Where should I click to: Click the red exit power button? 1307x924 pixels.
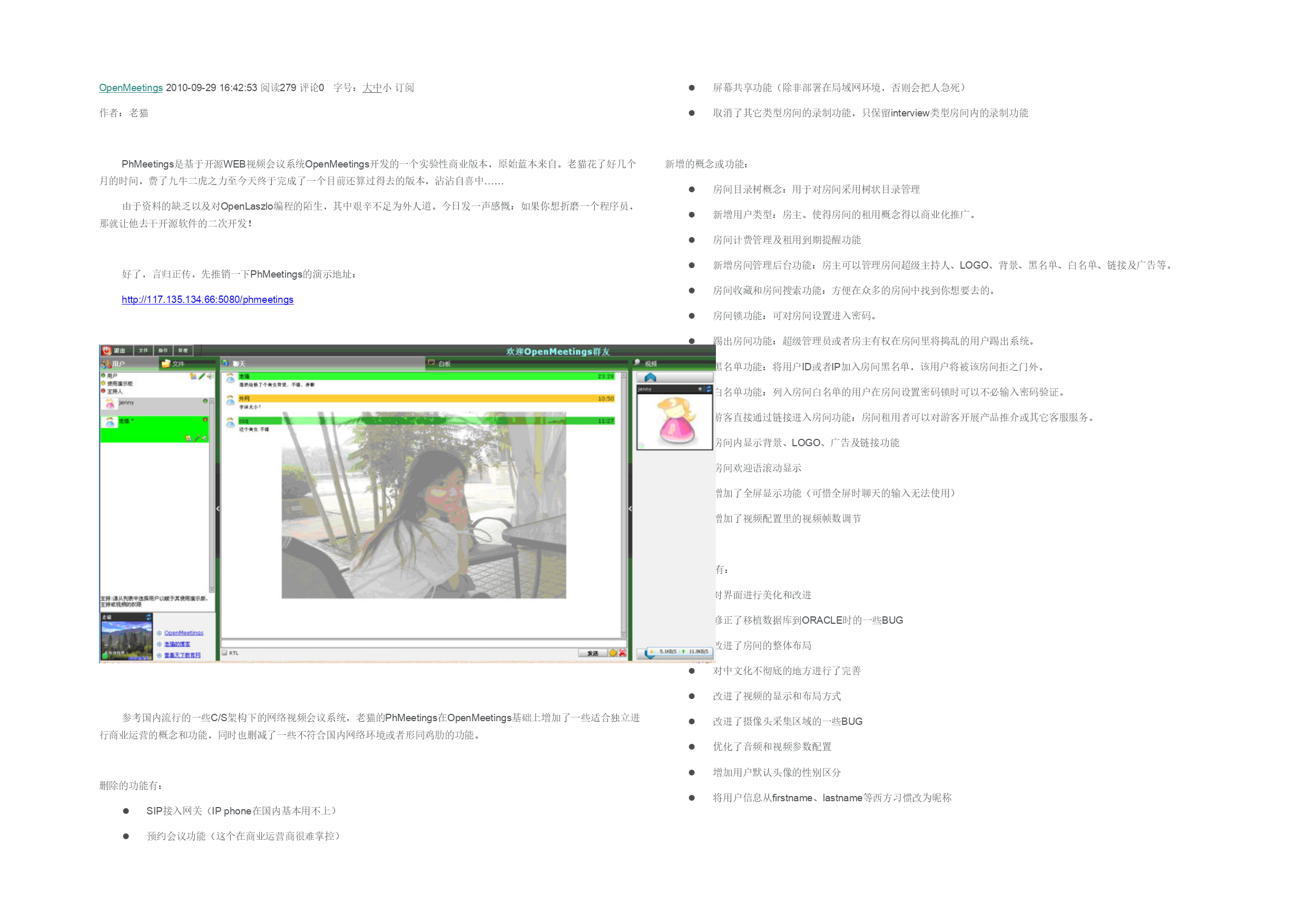coord(106,351)
